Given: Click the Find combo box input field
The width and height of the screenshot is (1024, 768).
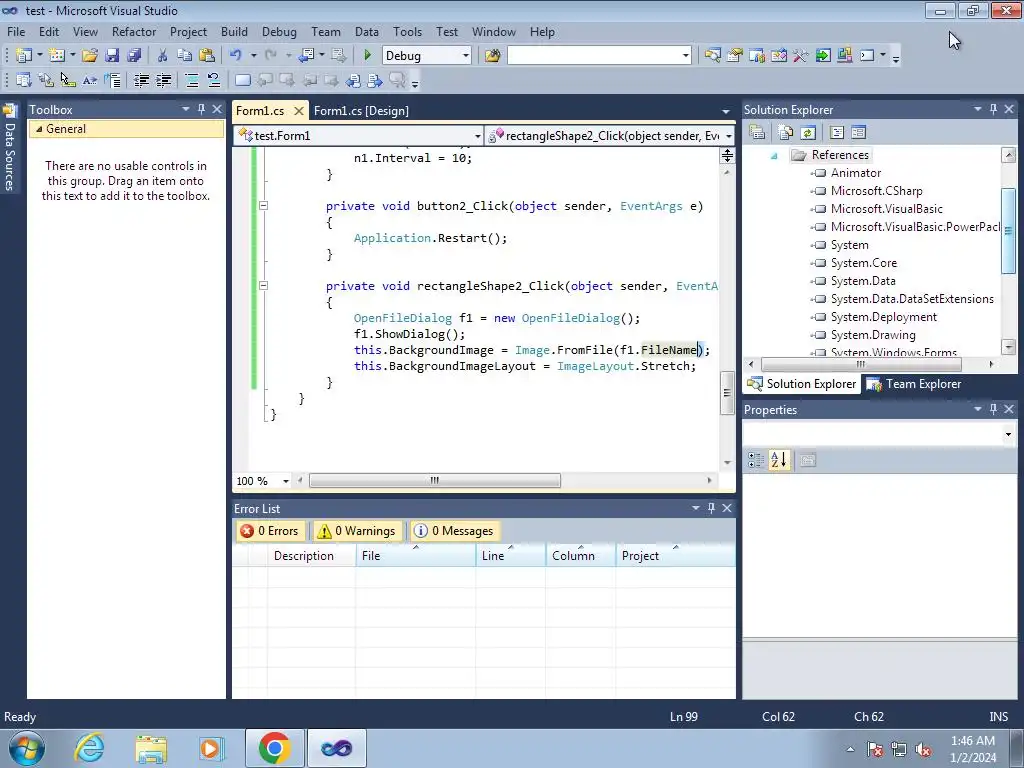Looking at the screenshot, I should (594, 56).
